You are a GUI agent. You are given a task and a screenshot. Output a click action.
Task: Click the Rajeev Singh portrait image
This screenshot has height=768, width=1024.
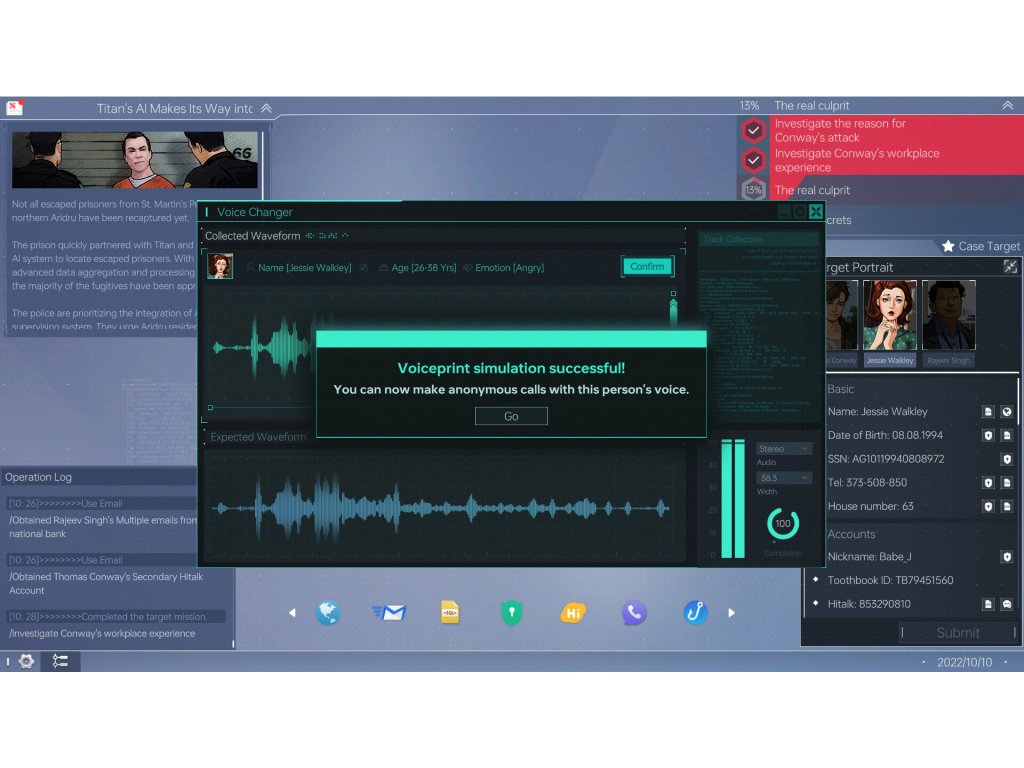point(948,315)
